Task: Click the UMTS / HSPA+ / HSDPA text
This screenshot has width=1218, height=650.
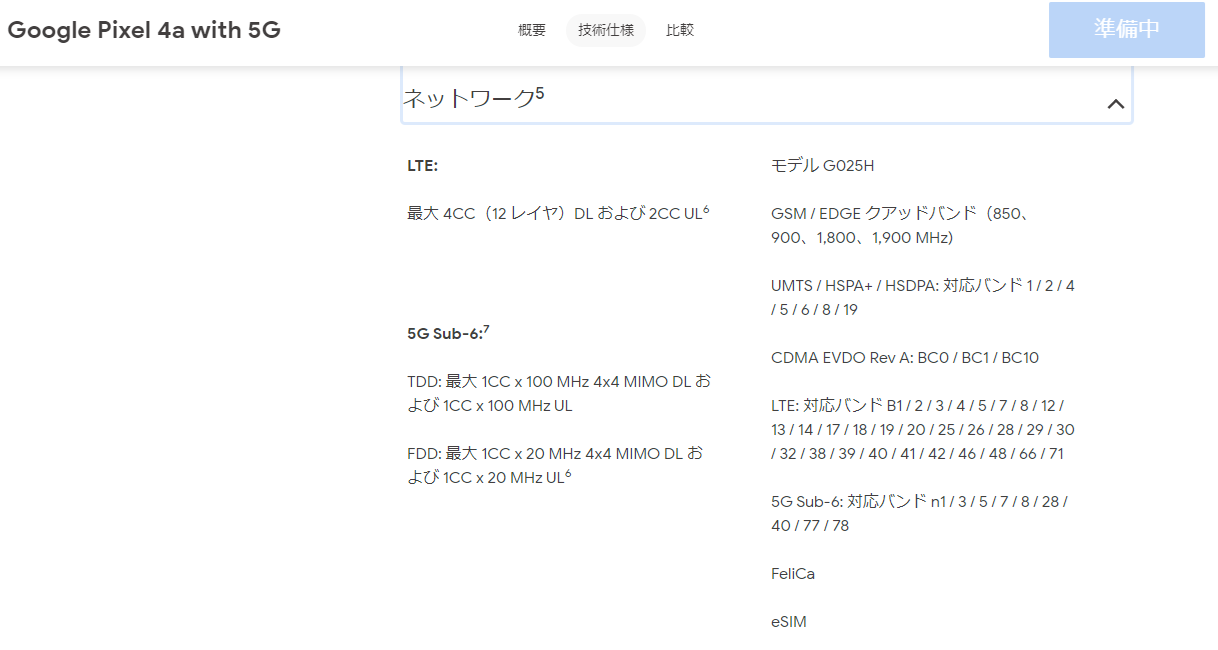Action: click(923, 298)
